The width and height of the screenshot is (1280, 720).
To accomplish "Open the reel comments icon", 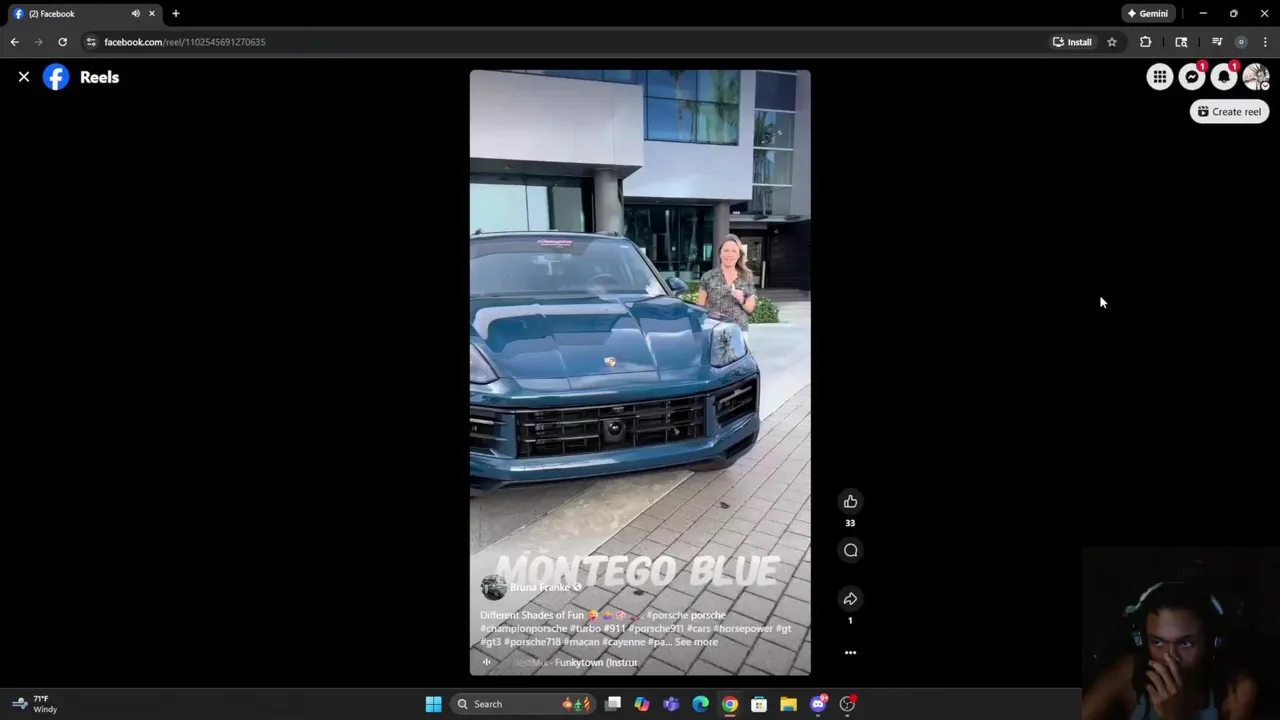I will click(x=850, y=550).
